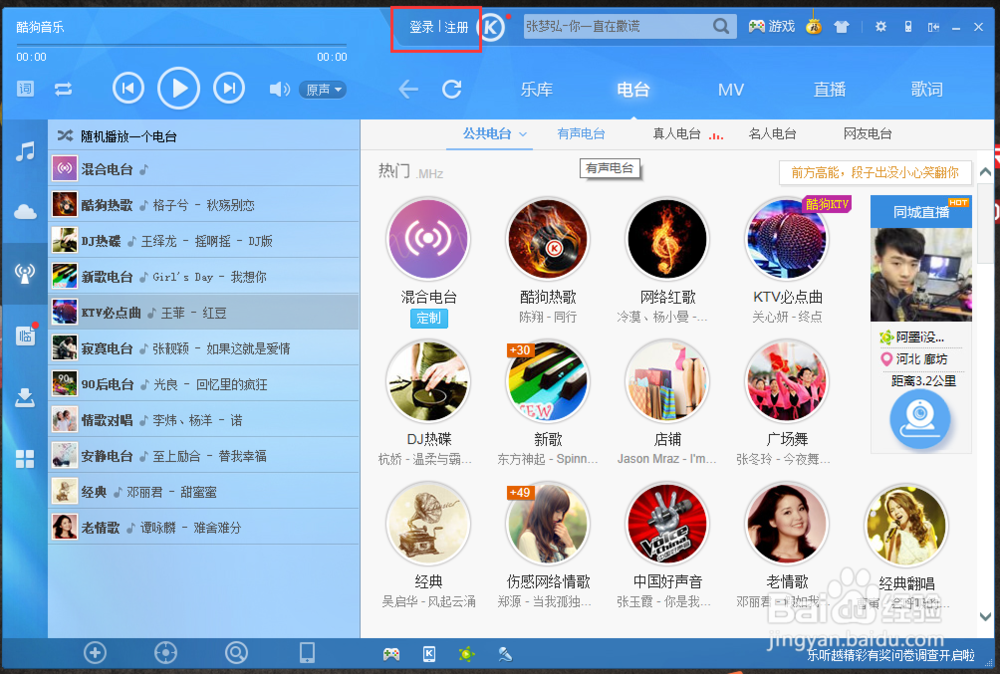
Task: Click the bottom bar search list icon
Action: click(236, 652)
